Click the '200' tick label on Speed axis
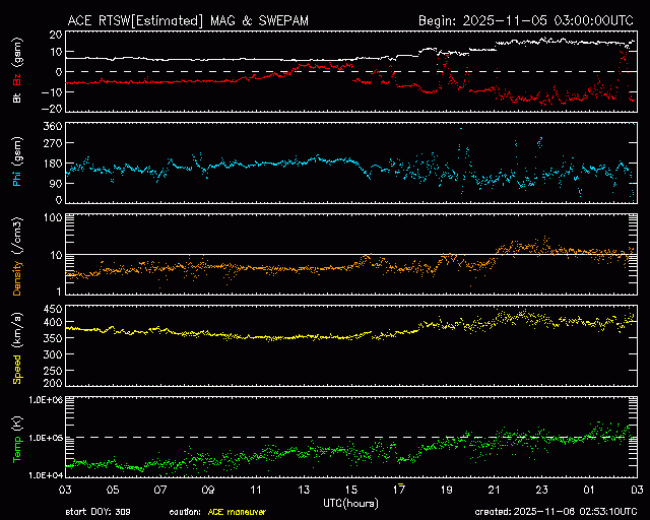The height and width of the screenshot is (520, 650). [53, 383]
